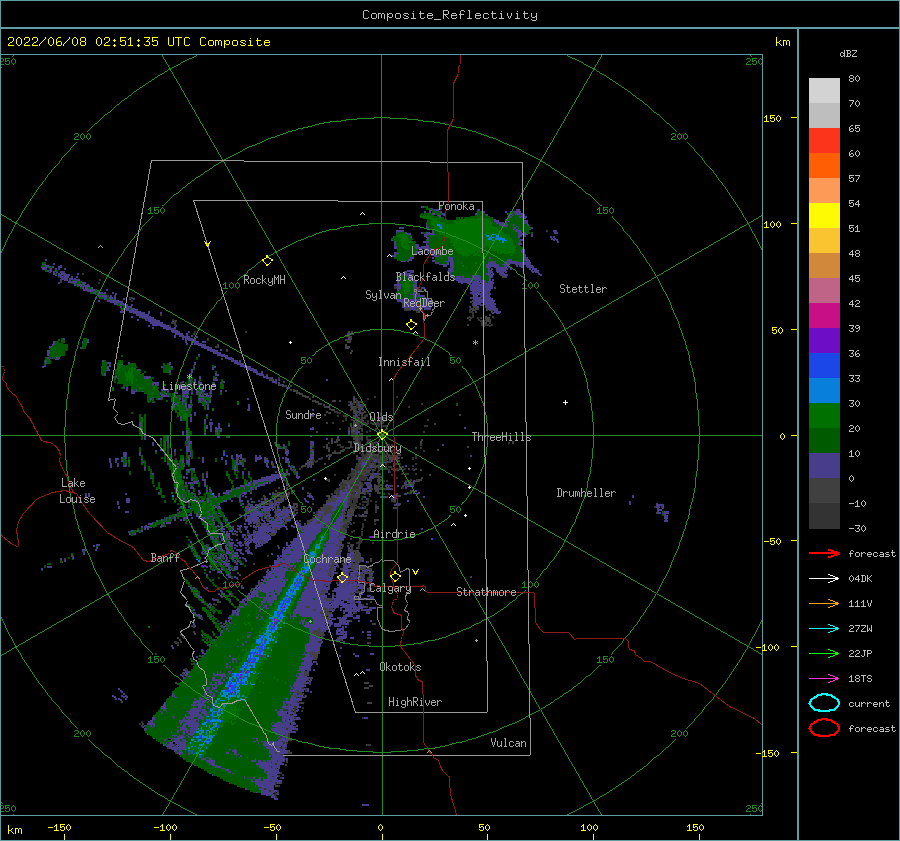Click the magenta 18TS arrow icon
The image size is (900, 841).
(x=824, y=679)
